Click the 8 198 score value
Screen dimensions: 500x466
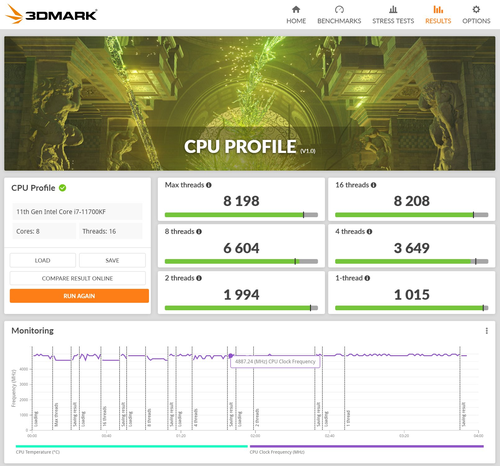tap(241, 201)
